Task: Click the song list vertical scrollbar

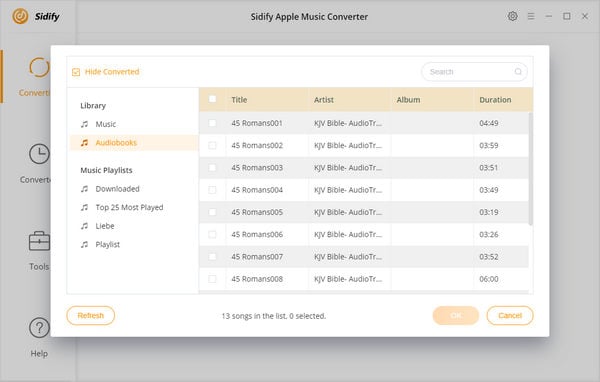Action: pyautogui.click(x=530, y=168)
